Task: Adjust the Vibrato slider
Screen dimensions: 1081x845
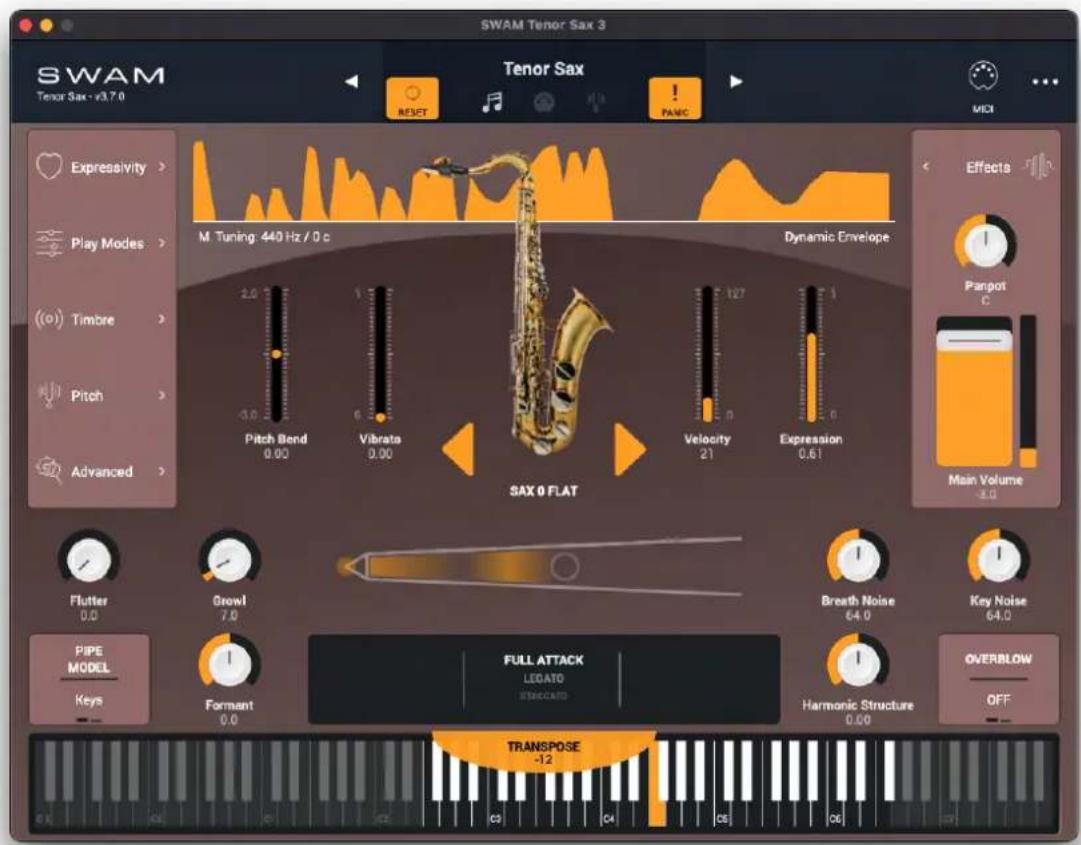Action: 380,354
